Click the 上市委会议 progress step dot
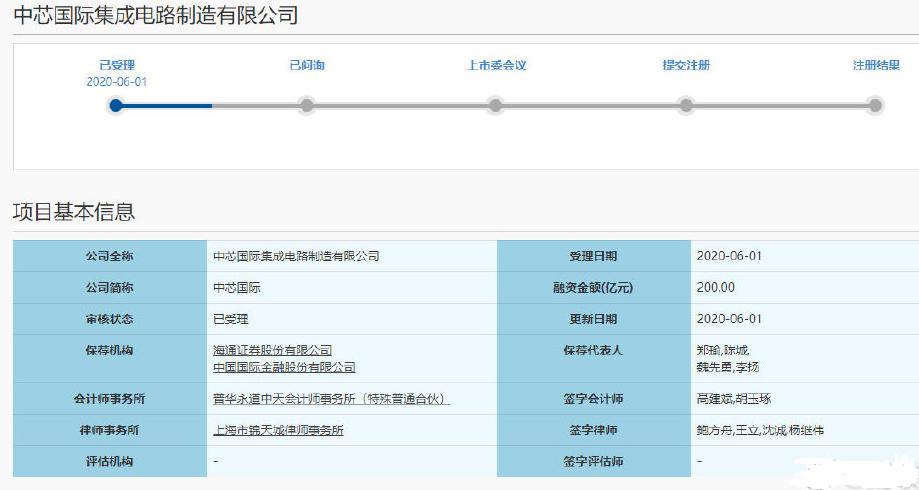The width and height of the screenshot is (919, 490). click(496, 106)
